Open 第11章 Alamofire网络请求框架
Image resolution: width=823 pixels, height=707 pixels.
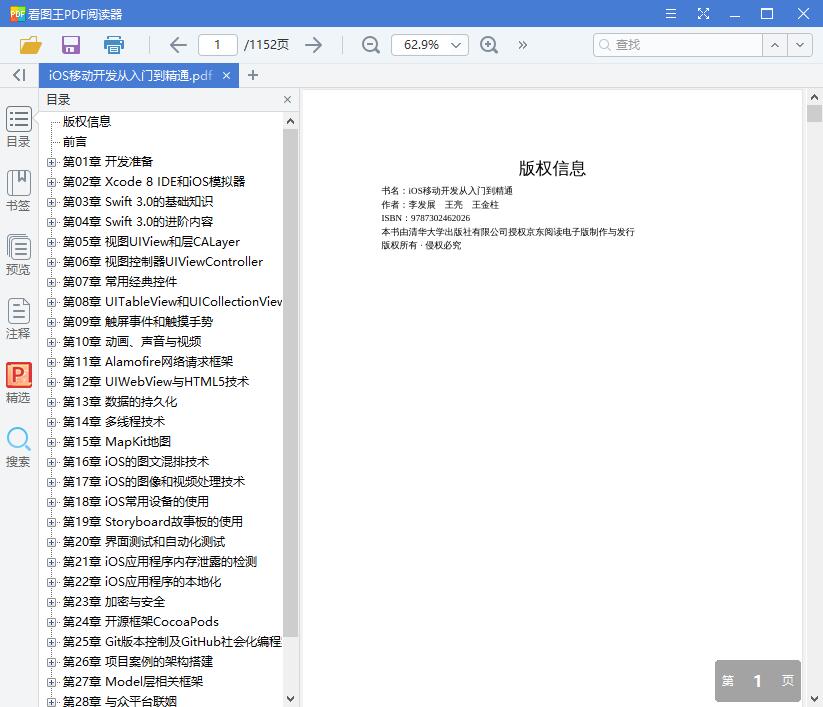coord(148,362)
